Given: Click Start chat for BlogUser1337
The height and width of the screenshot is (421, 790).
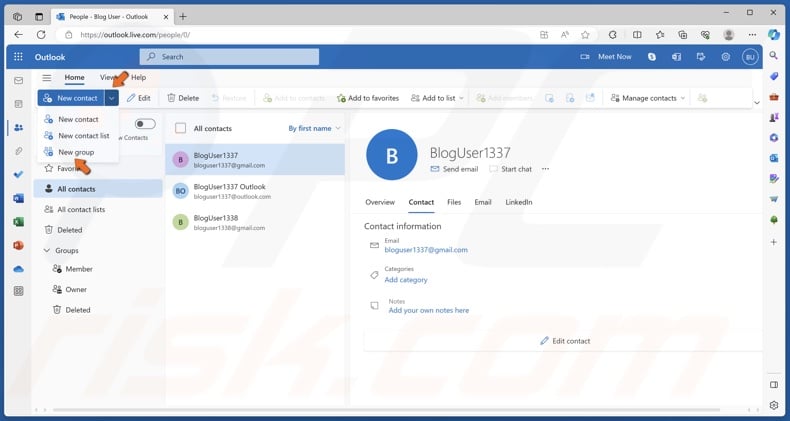Looking at the screenshot, I should 510,169.
